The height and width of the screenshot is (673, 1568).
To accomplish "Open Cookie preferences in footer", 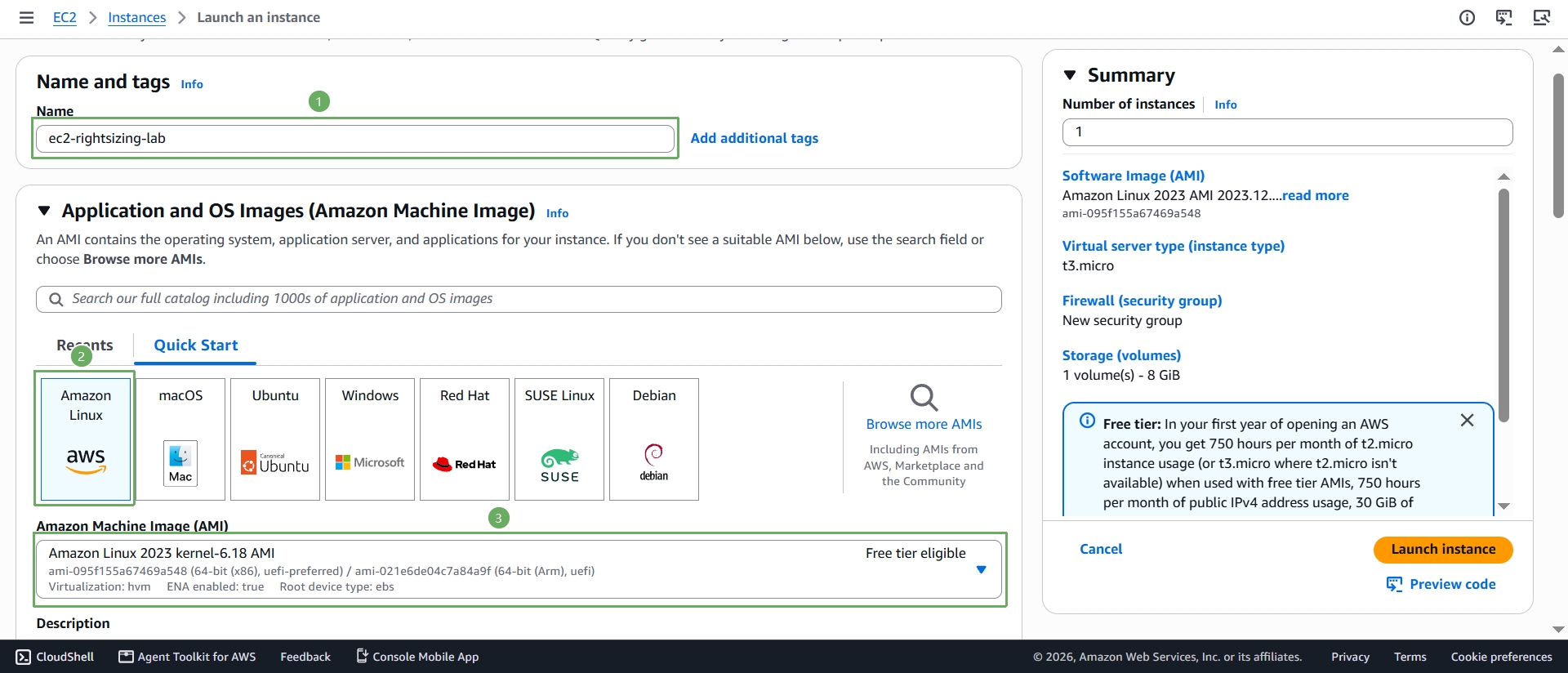I will 1501,657.
